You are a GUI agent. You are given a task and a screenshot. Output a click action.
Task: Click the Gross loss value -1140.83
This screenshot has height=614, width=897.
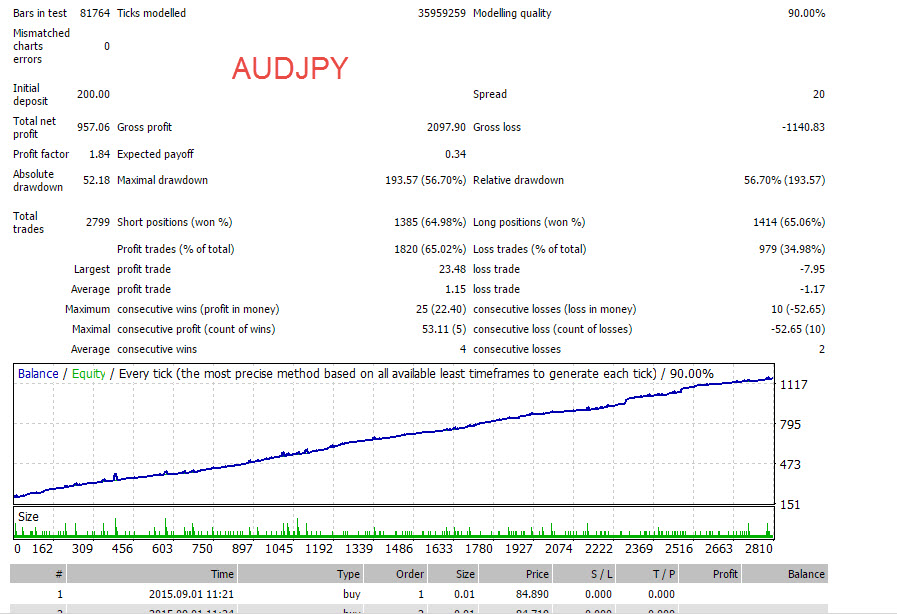[x=803, y=127]
